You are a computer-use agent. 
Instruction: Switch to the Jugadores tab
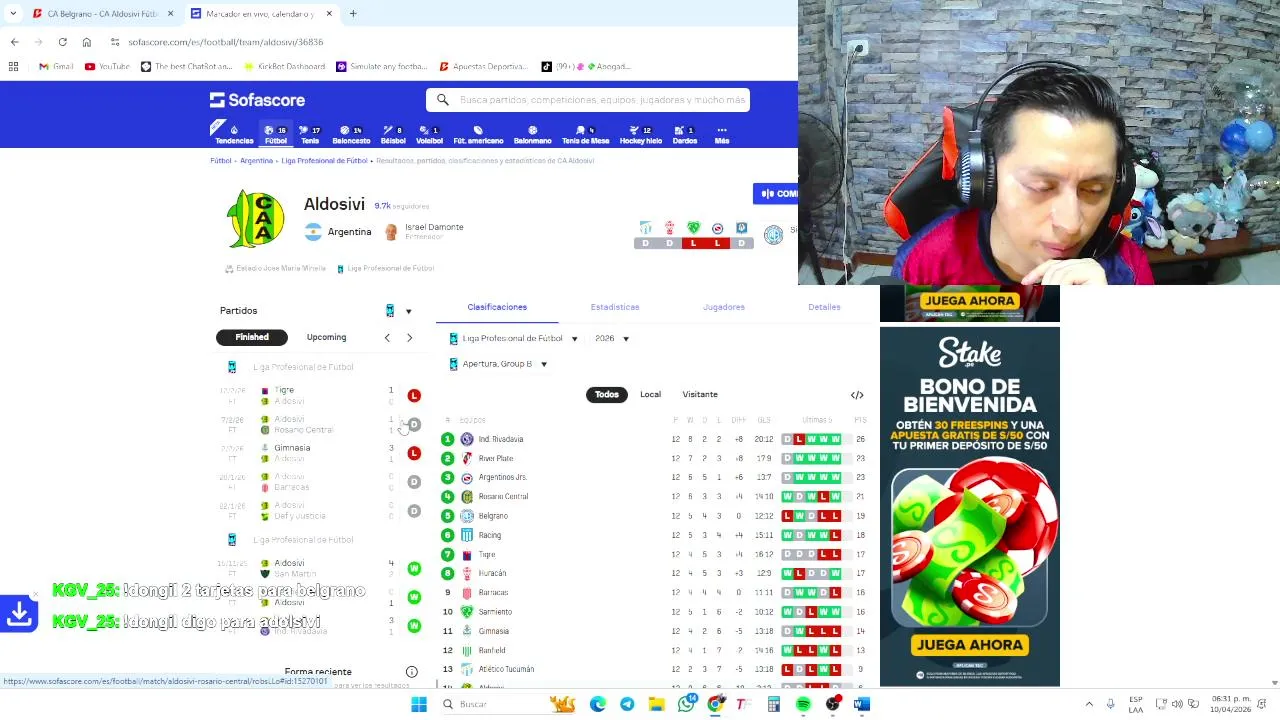[x=724, y=307]
